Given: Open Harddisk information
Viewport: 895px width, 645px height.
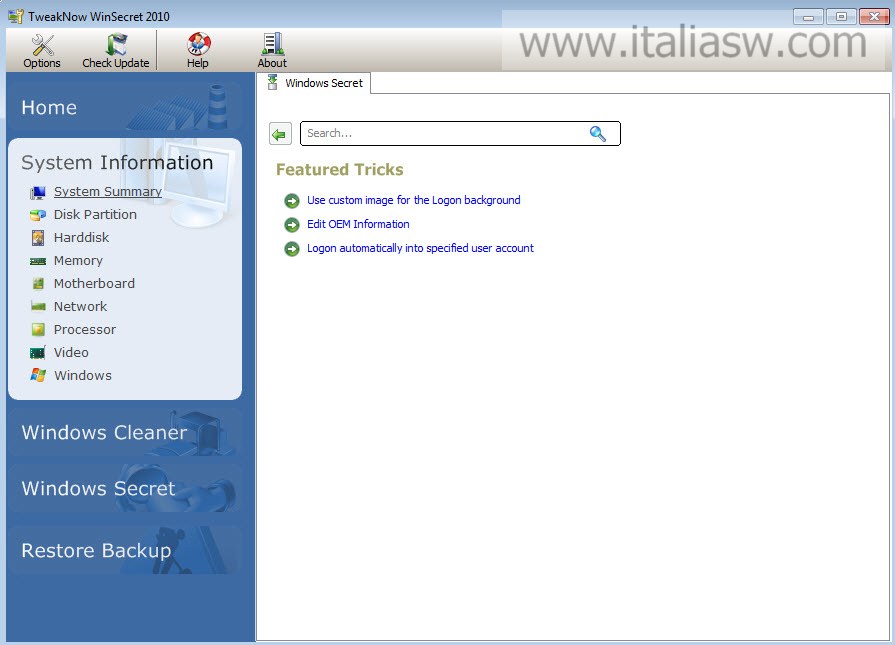Looking at the screenshot, I should click(x=82, y=237).
